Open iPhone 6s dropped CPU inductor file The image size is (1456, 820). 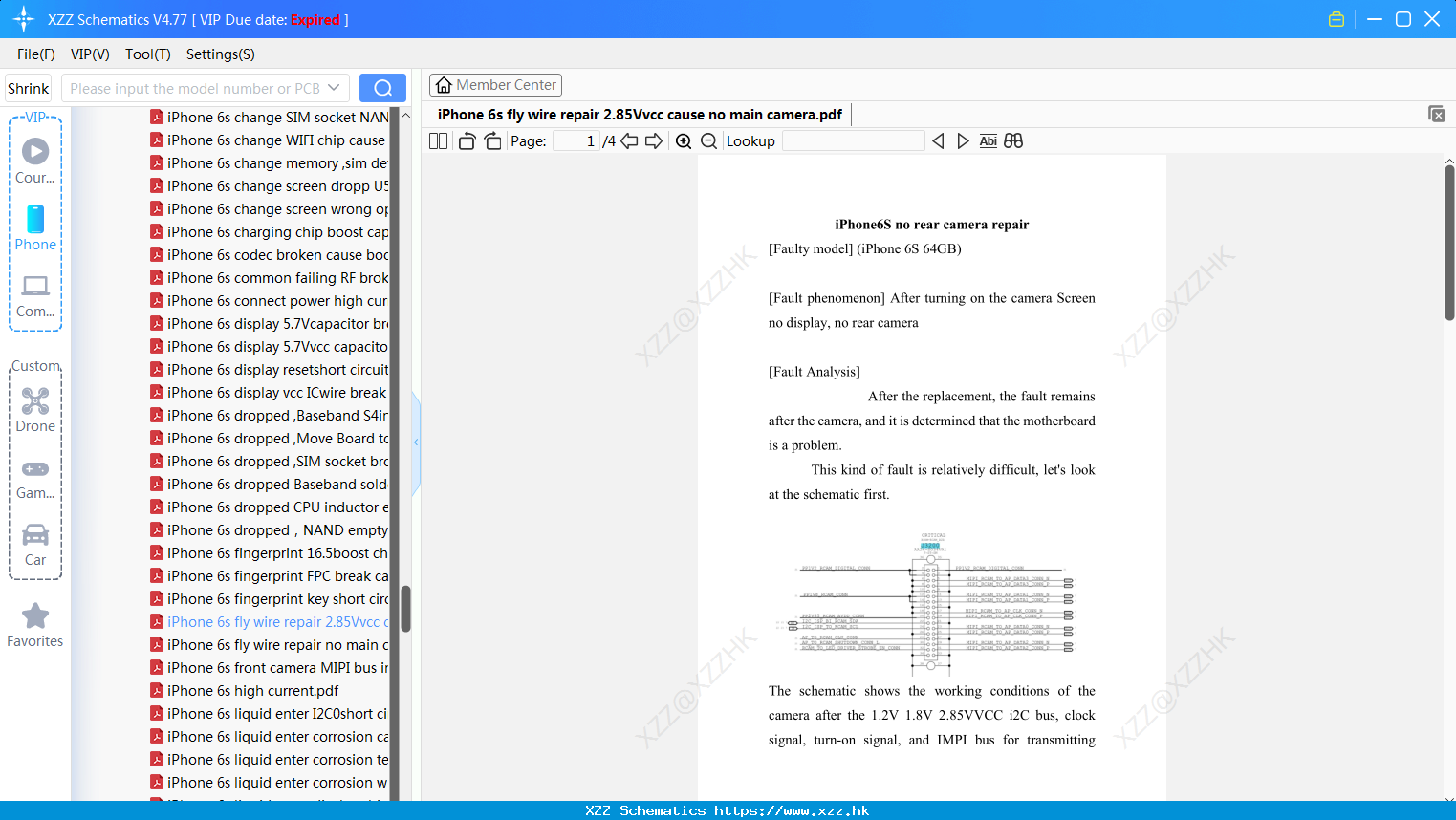269,507
